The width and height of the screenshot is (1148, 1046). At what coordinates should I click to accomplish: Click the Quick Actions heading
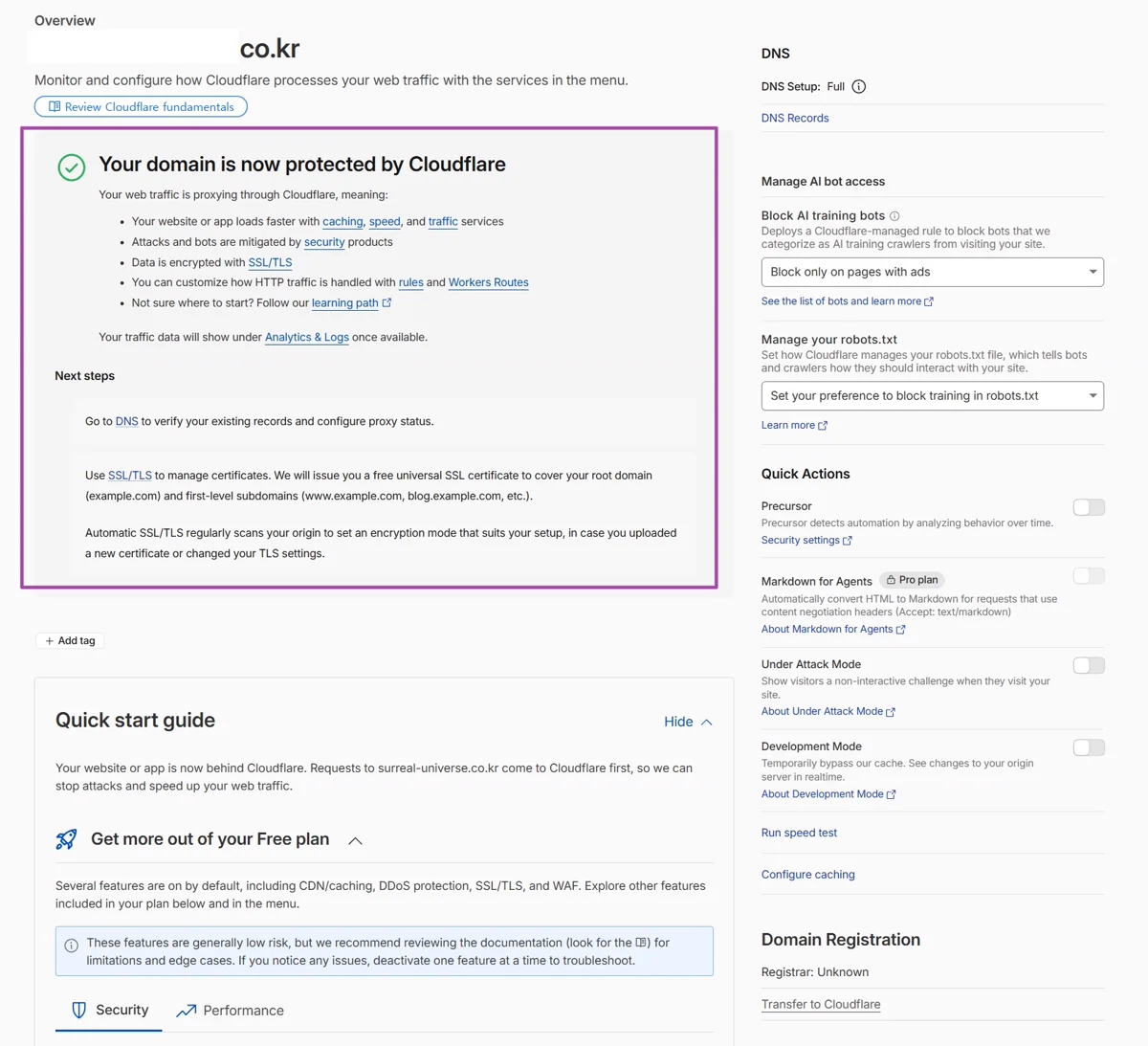coord(806,474)
